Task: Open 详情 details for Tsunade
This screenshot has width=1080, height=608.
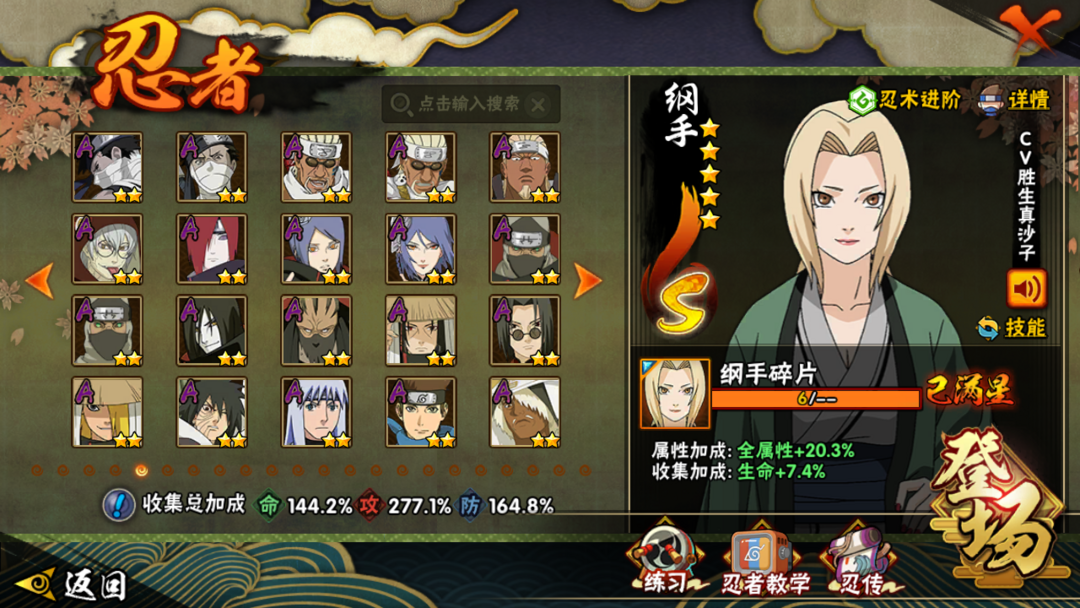Action: pyautogui.click(x=1015, y=100)
